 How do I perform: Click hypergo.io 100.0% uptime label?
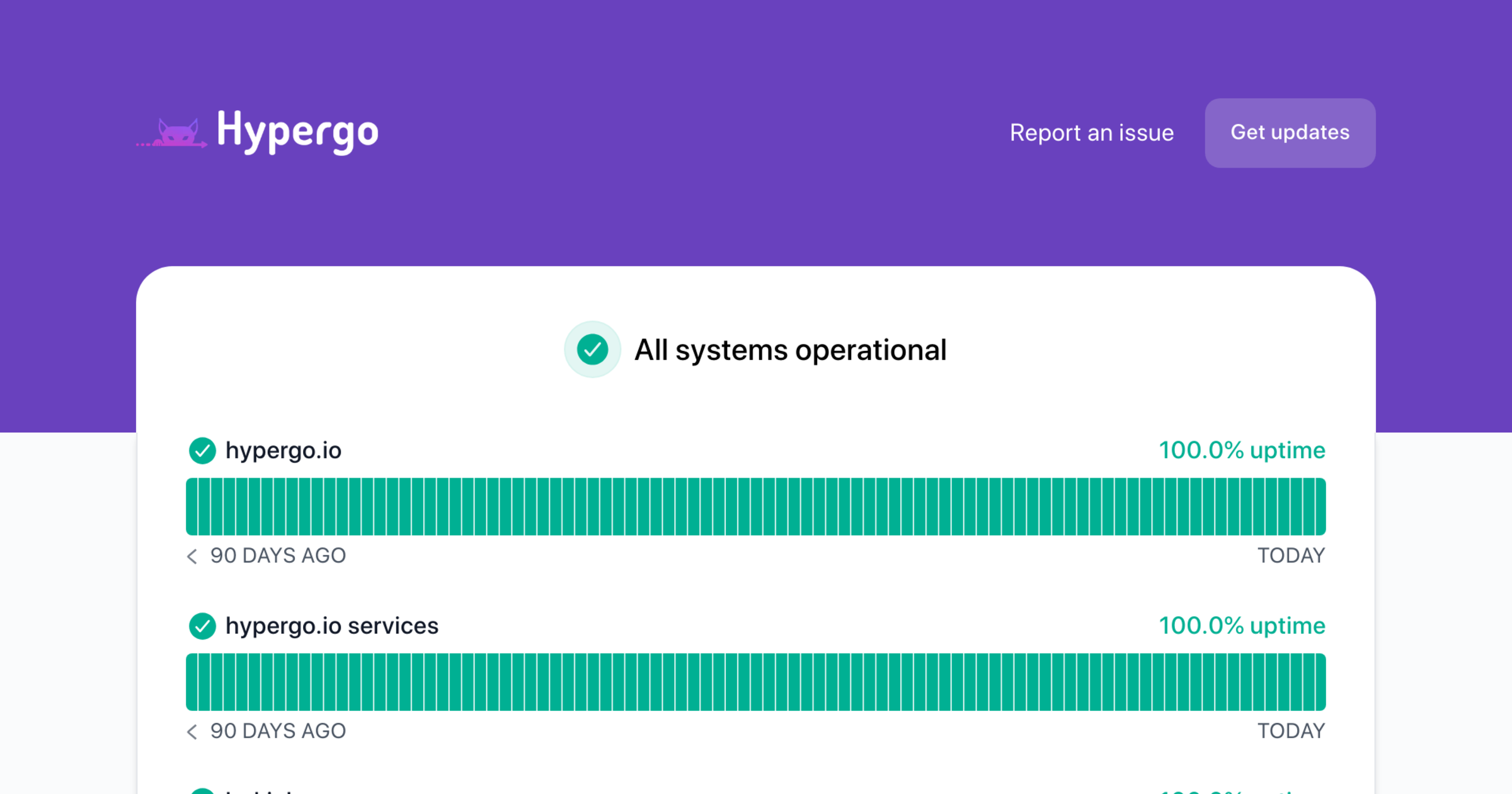coord(1242,451)
